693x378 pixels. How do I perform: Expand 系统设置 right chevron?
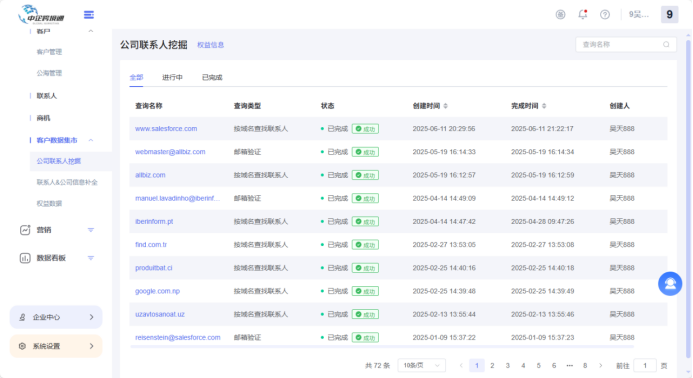[91, 346]
